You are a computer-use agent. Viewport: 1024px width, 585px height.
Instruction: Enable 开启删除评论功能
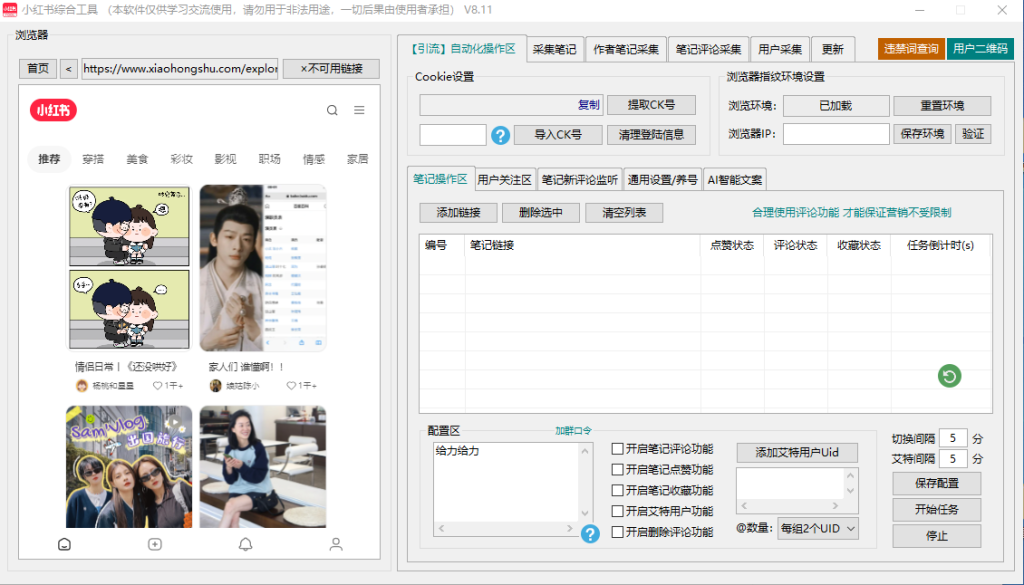617,532
